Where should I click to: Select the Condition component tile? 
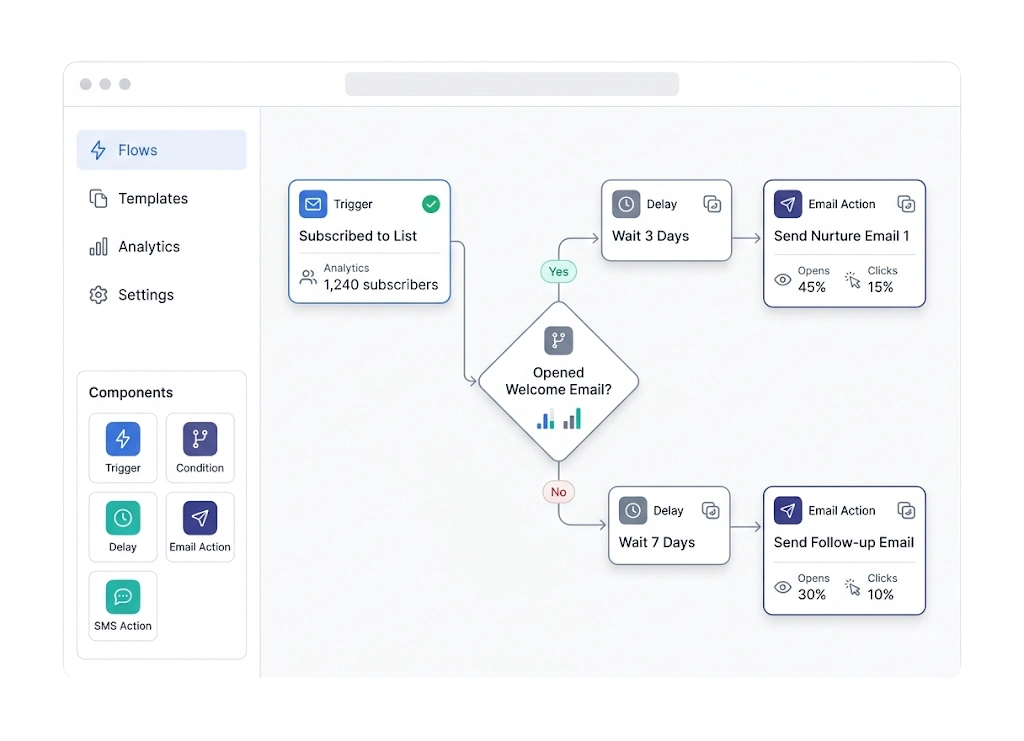(x=200, y=448)
